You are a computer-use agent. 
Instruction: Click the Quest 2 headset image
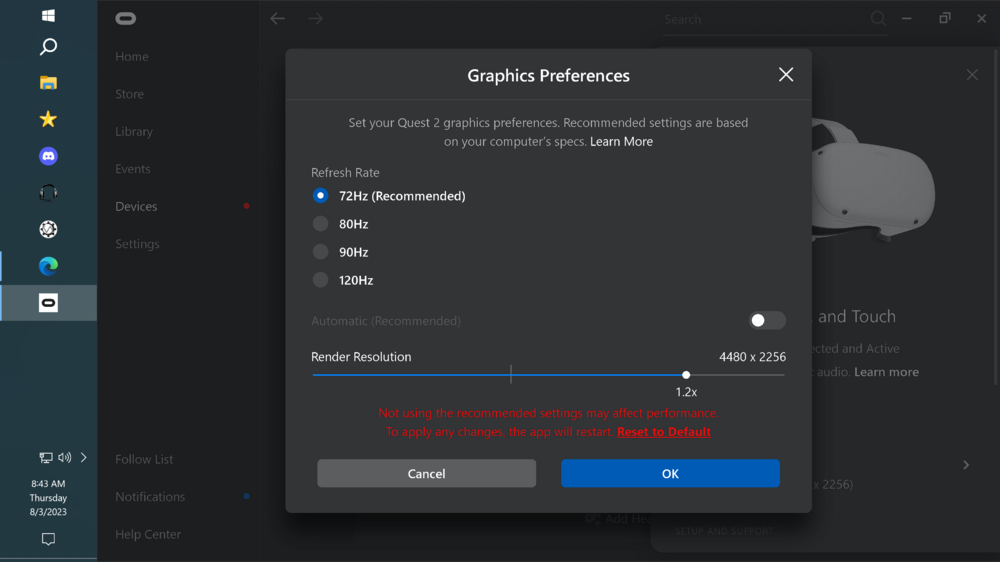click(872, 181)
